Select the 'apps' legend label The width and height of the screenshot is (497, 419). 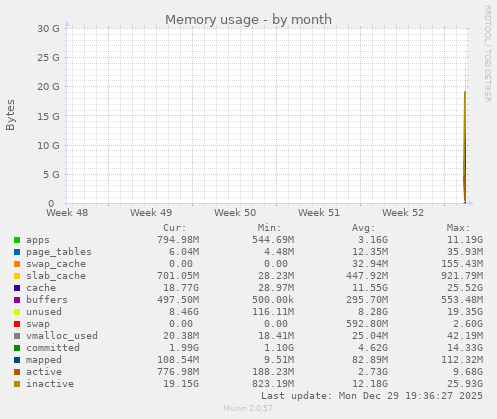(x=38, y=240)
